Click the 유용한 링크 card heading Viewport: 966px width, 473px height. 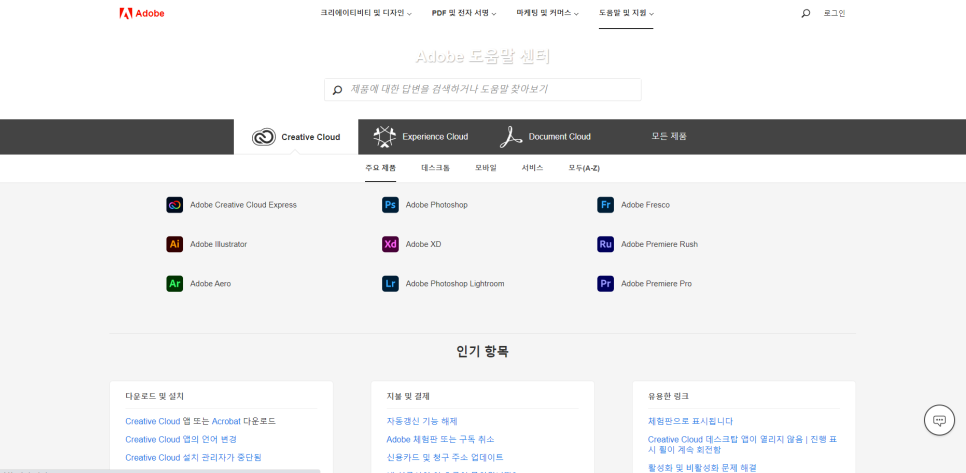point(668,396)
